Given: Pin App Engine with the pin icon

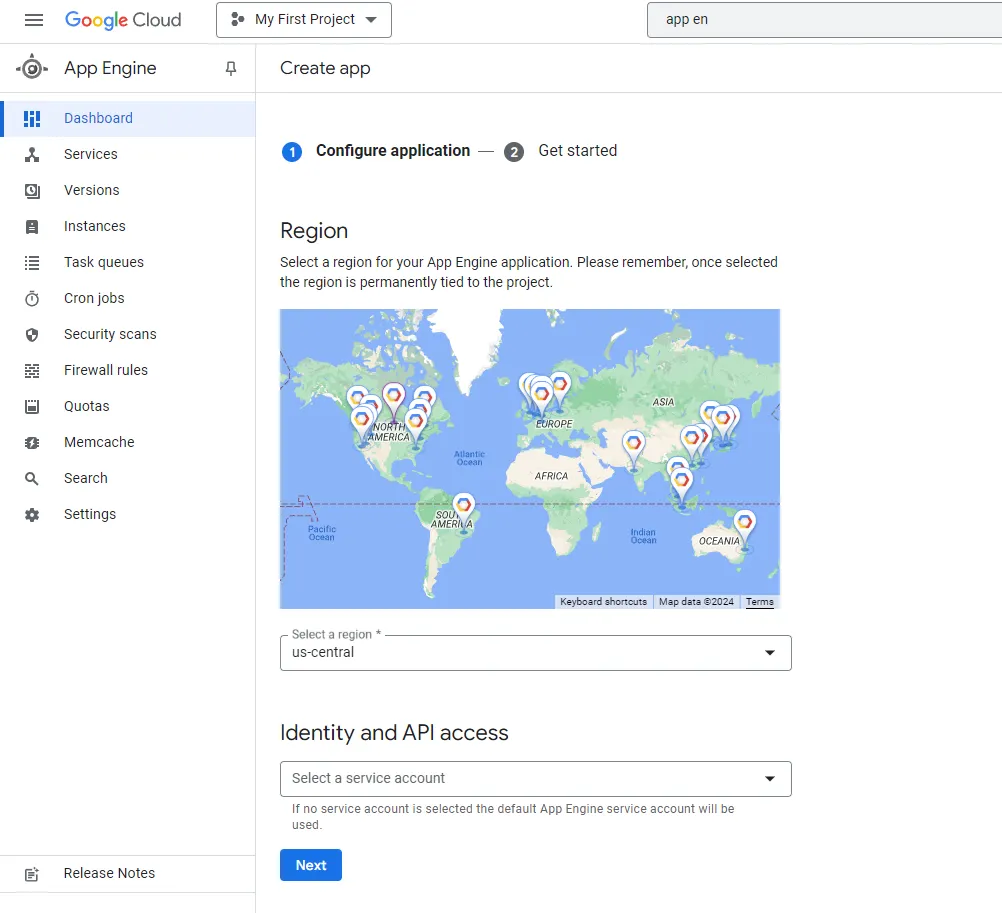Looking at the screenshot, I should (231, 68).
